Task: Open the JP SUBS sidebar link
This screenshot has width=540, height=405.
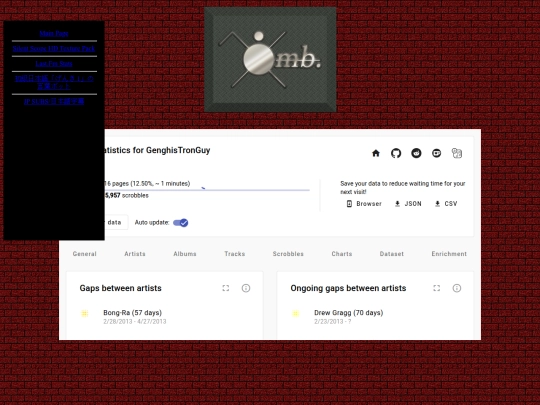Action: click(54, 102)
